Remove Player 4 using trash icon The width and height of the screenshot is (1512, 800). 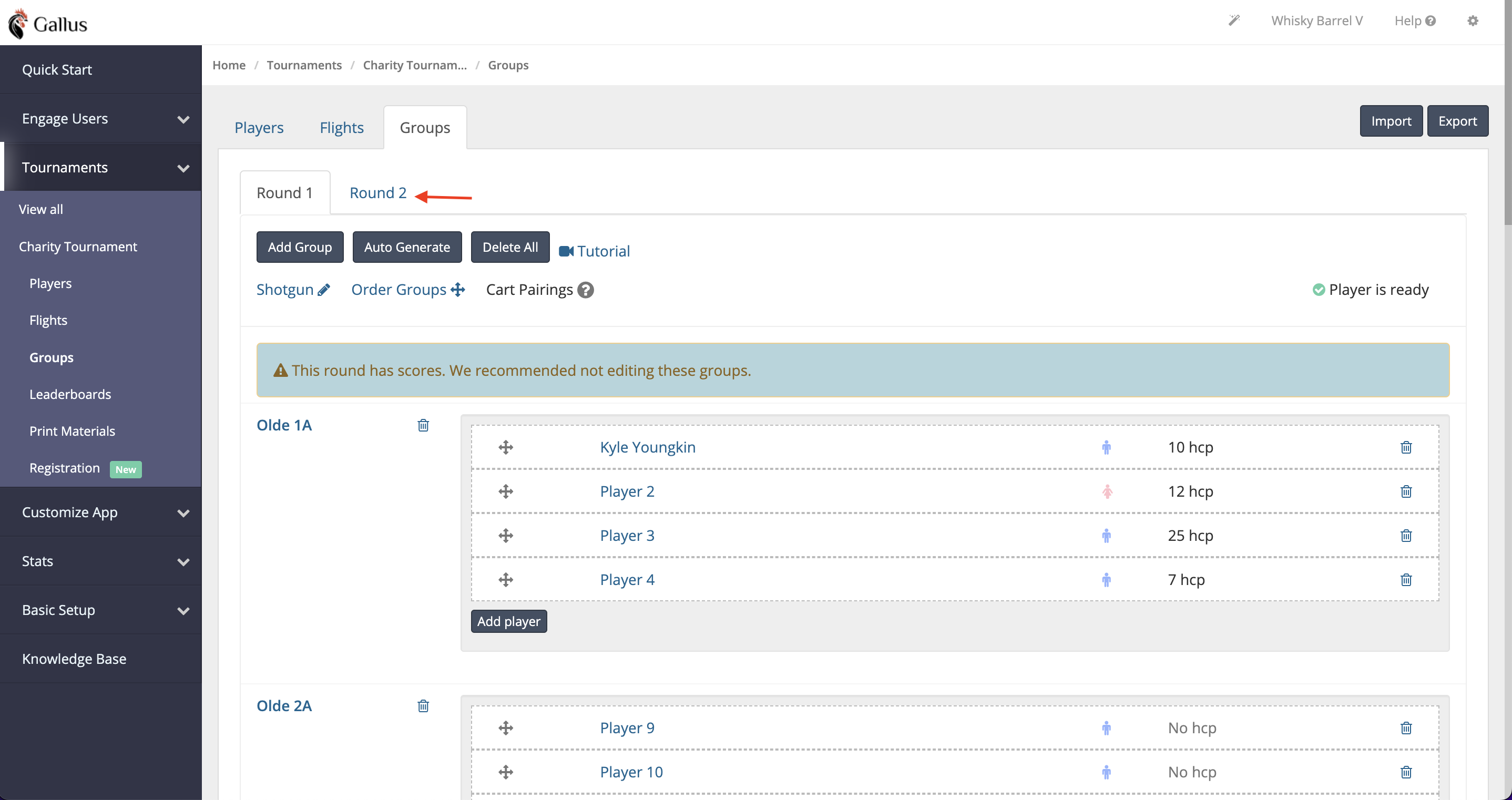pyautogui.click(x=1406, y=580)
